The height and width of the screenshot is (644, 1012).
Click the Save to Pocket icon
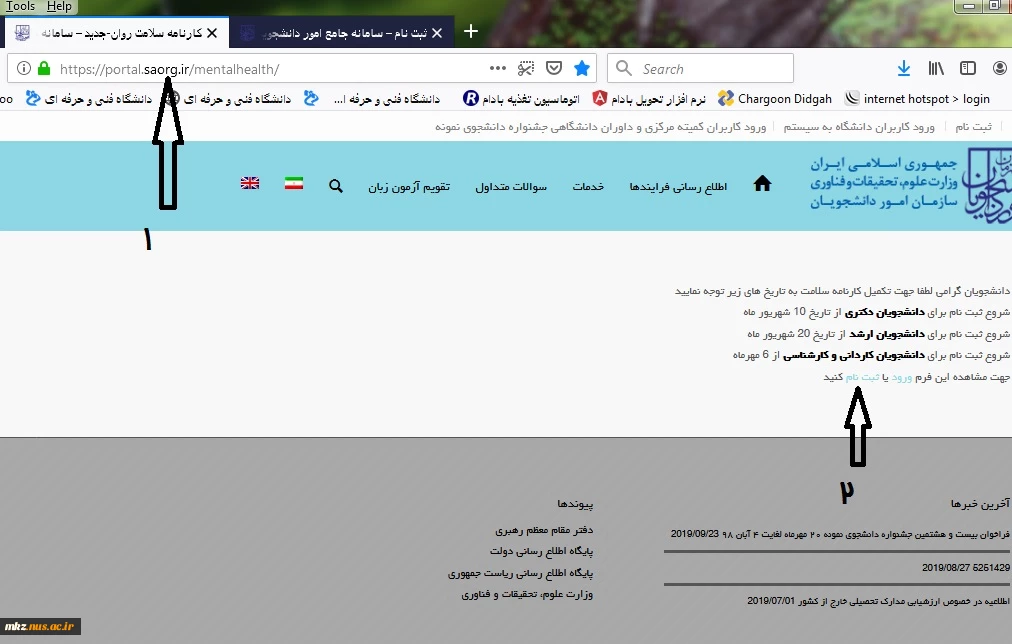(554, 68)
